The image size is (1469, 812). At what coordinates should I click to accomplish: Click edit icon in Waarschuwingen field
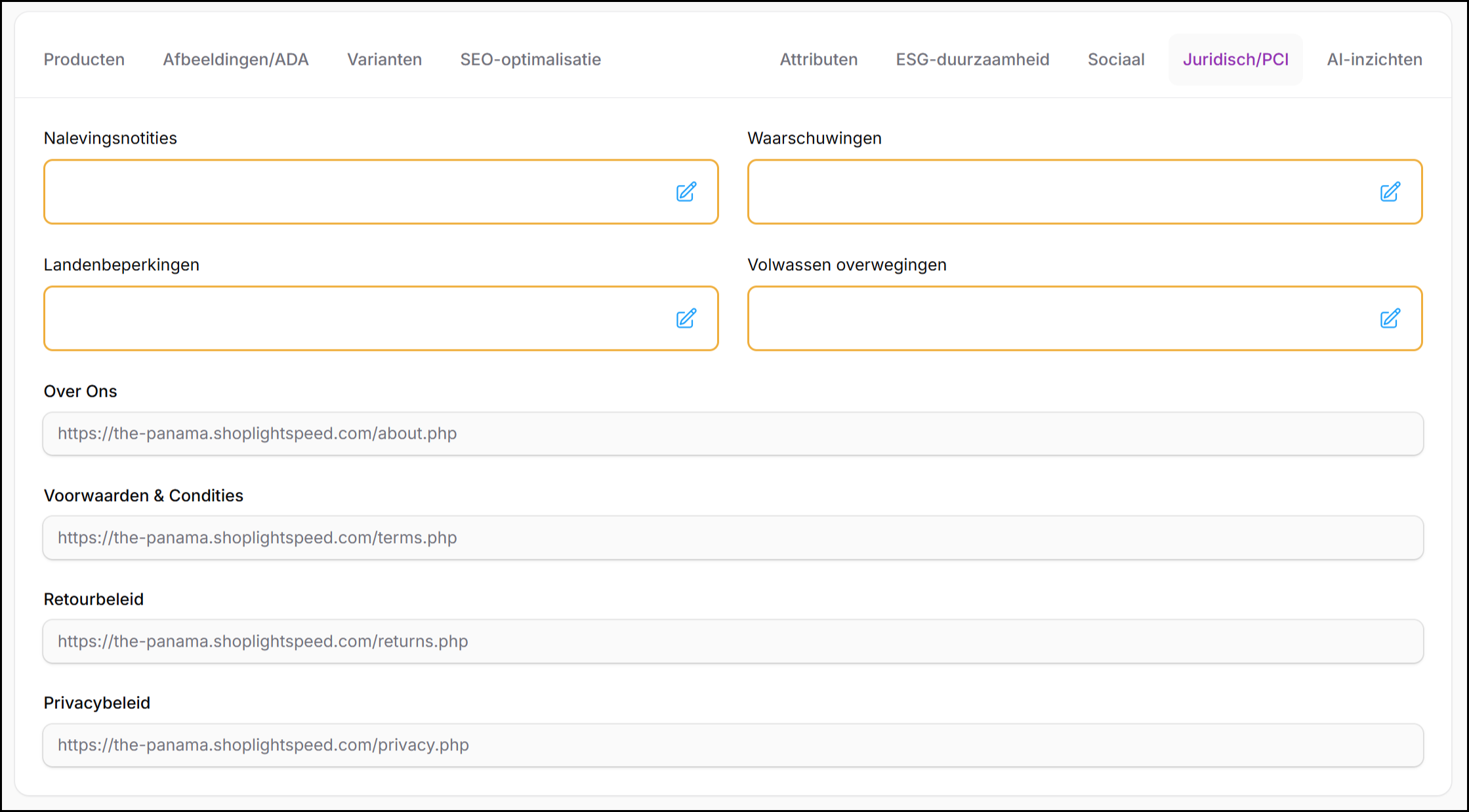click(x=1390, y=192)
